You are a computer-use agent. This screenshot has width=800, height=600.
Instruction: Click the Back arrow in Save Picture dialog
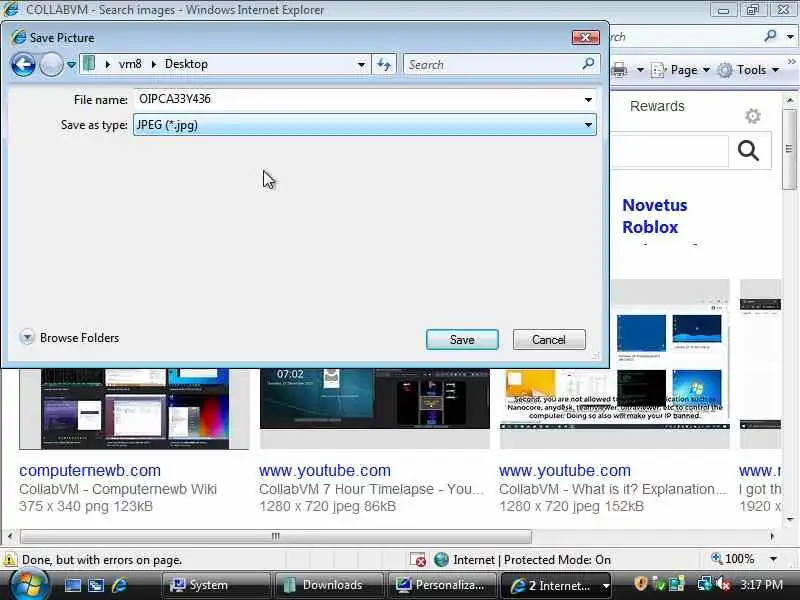23,65
